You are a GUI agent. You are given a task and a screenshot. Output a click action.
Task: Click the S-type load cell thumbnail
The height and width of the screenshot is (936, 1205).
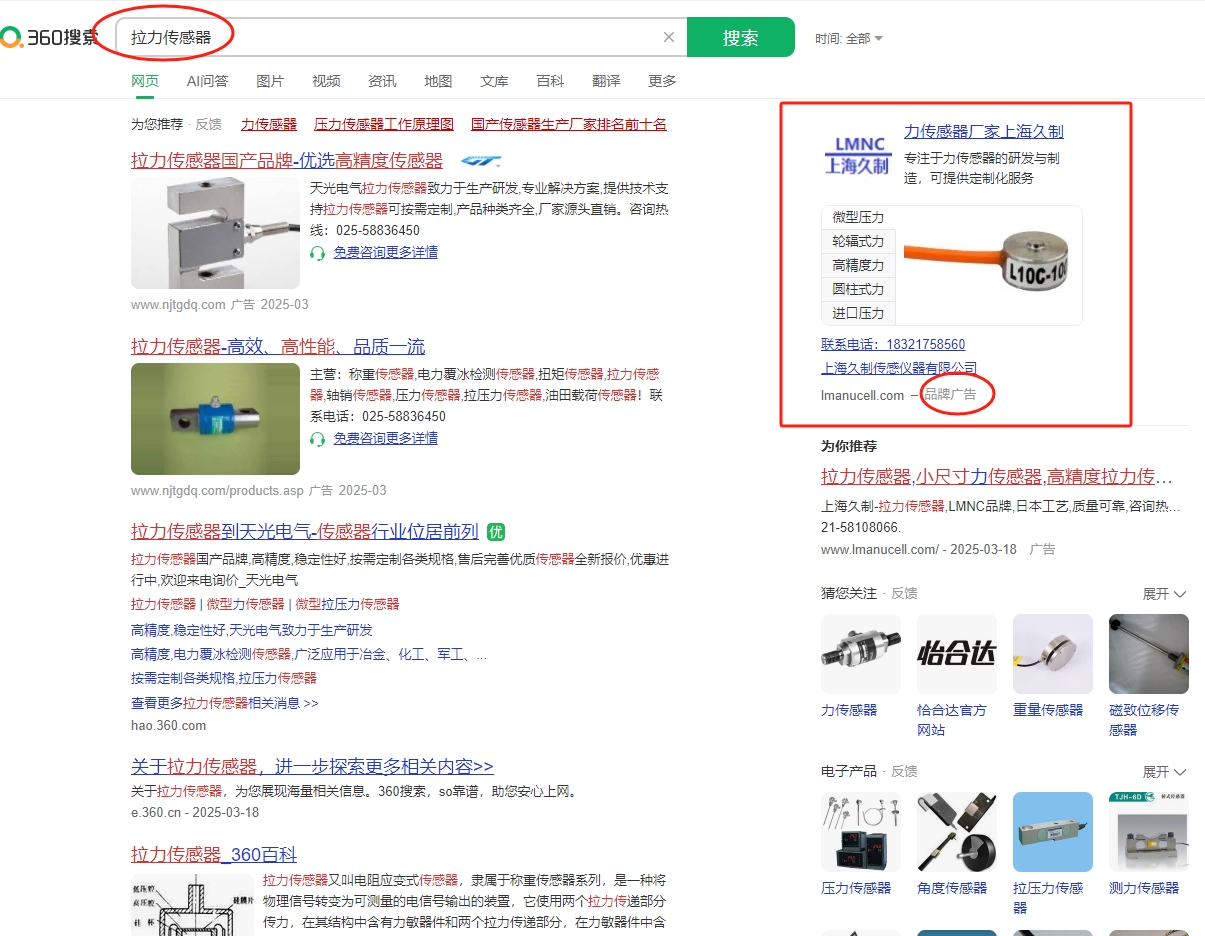pyautogui.click(x=215, y=233)
